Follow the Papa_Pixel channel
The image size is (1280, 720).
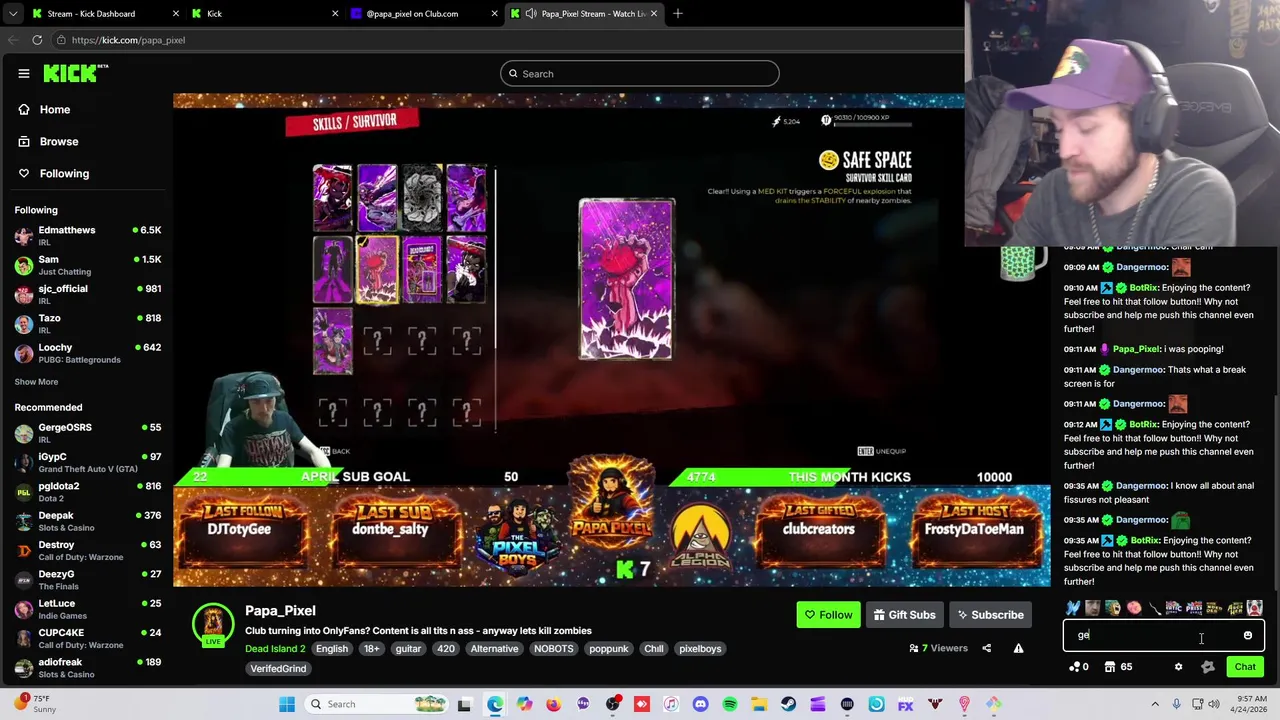[828, 615]
